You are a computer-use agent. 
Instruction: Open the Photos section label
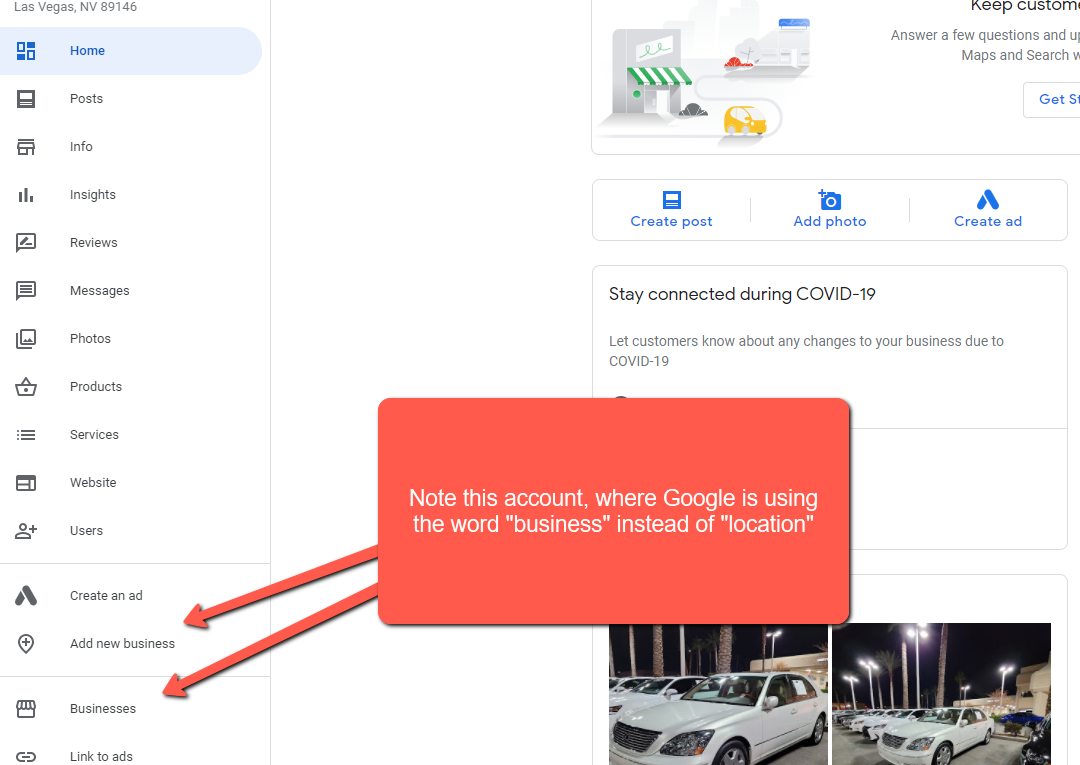(90, 339)
